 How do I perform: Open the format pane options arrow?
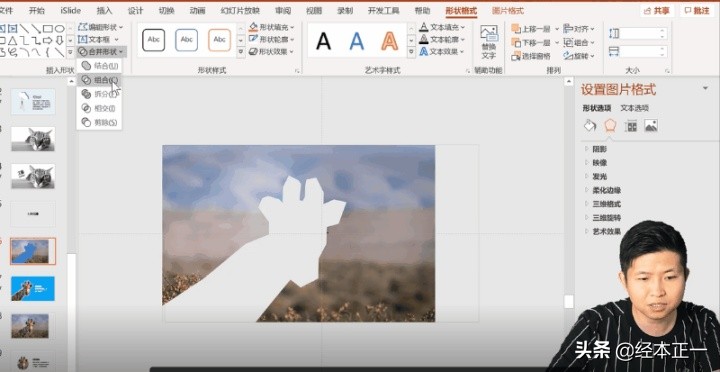[706, 88]
